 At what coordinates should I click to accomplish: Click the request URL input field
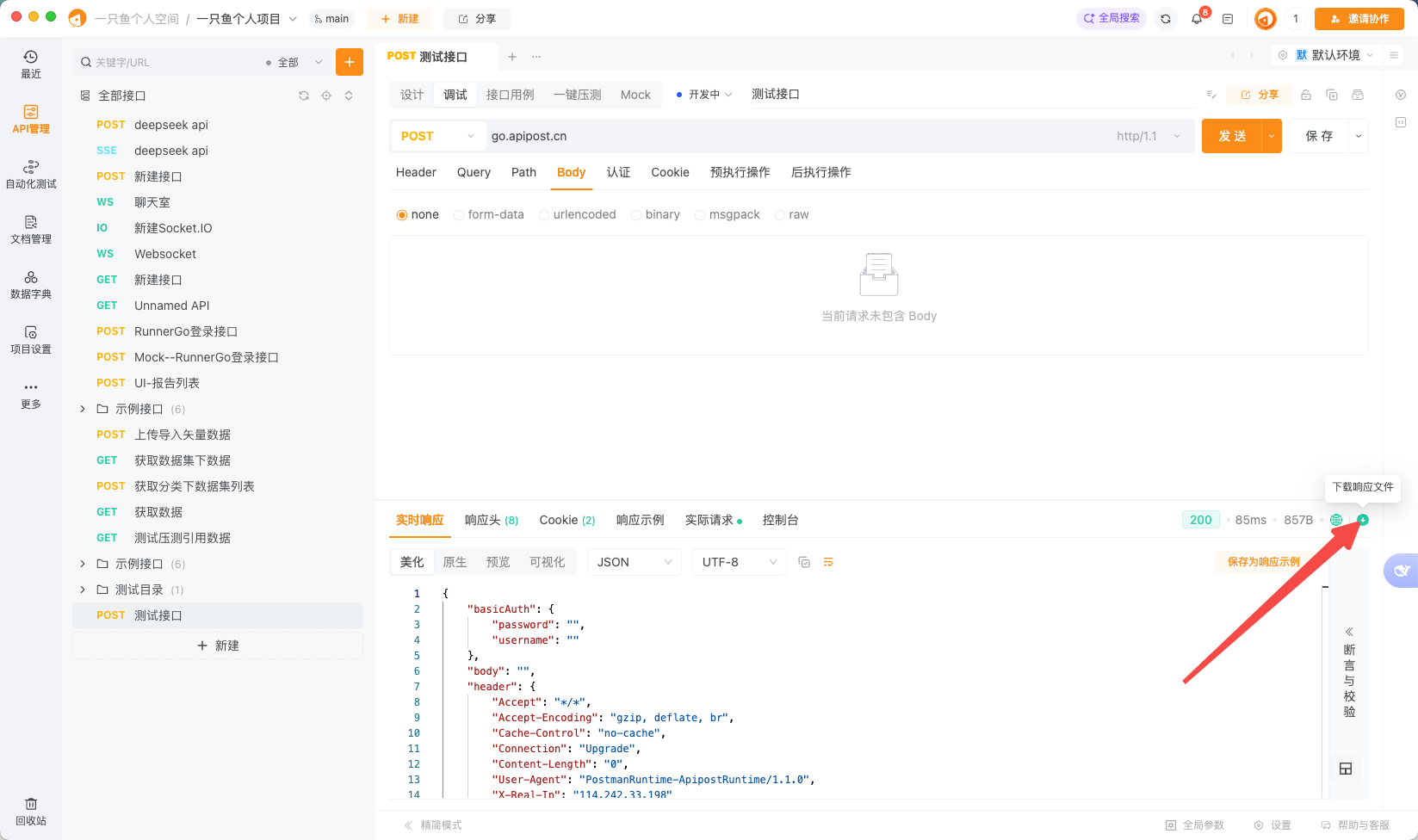792,136
